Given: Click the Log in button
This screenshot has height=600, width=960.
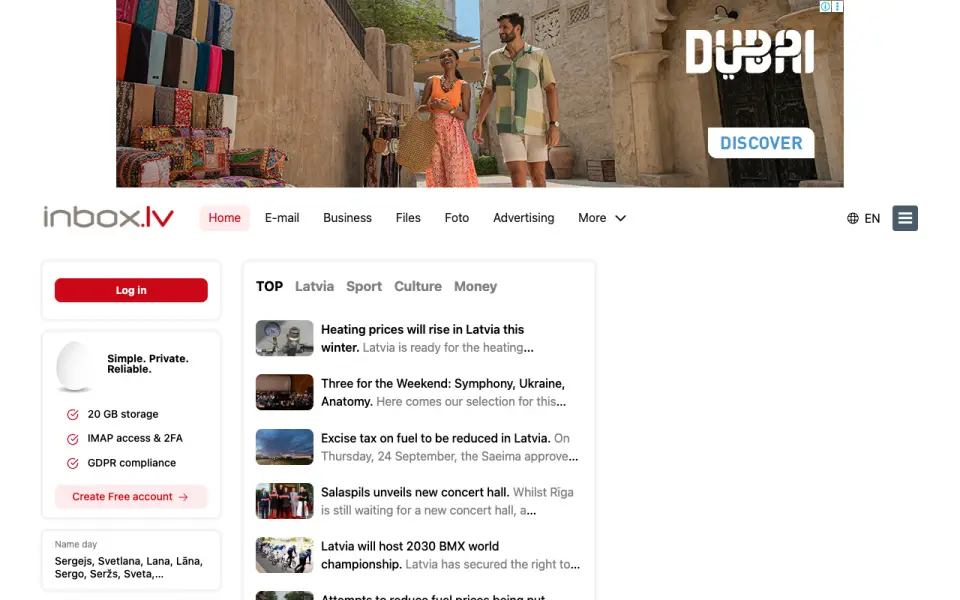Looking at the screenshot, I should coord(131,290).
